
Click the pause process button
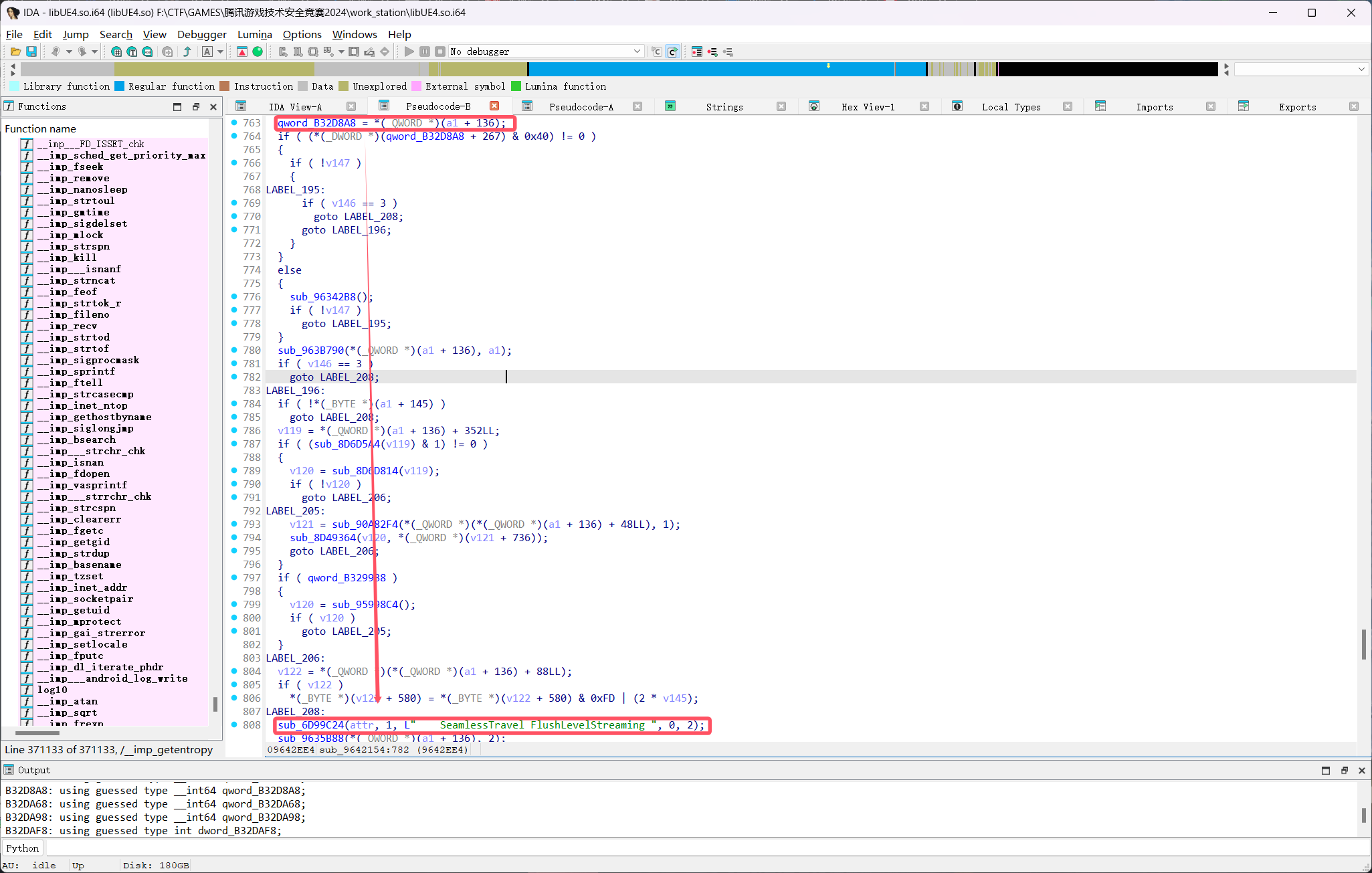[x=425, y=52]
